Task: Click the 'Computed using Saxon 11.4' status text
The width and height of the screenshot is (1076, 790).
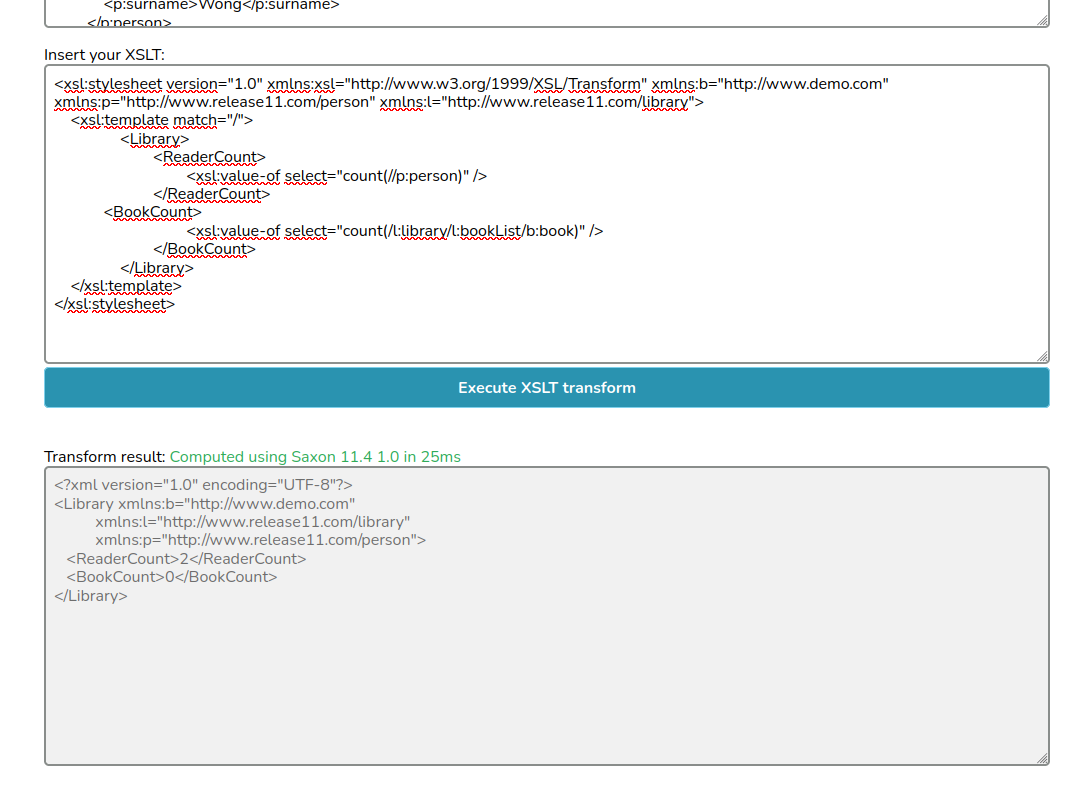Action: pos(315,457)
